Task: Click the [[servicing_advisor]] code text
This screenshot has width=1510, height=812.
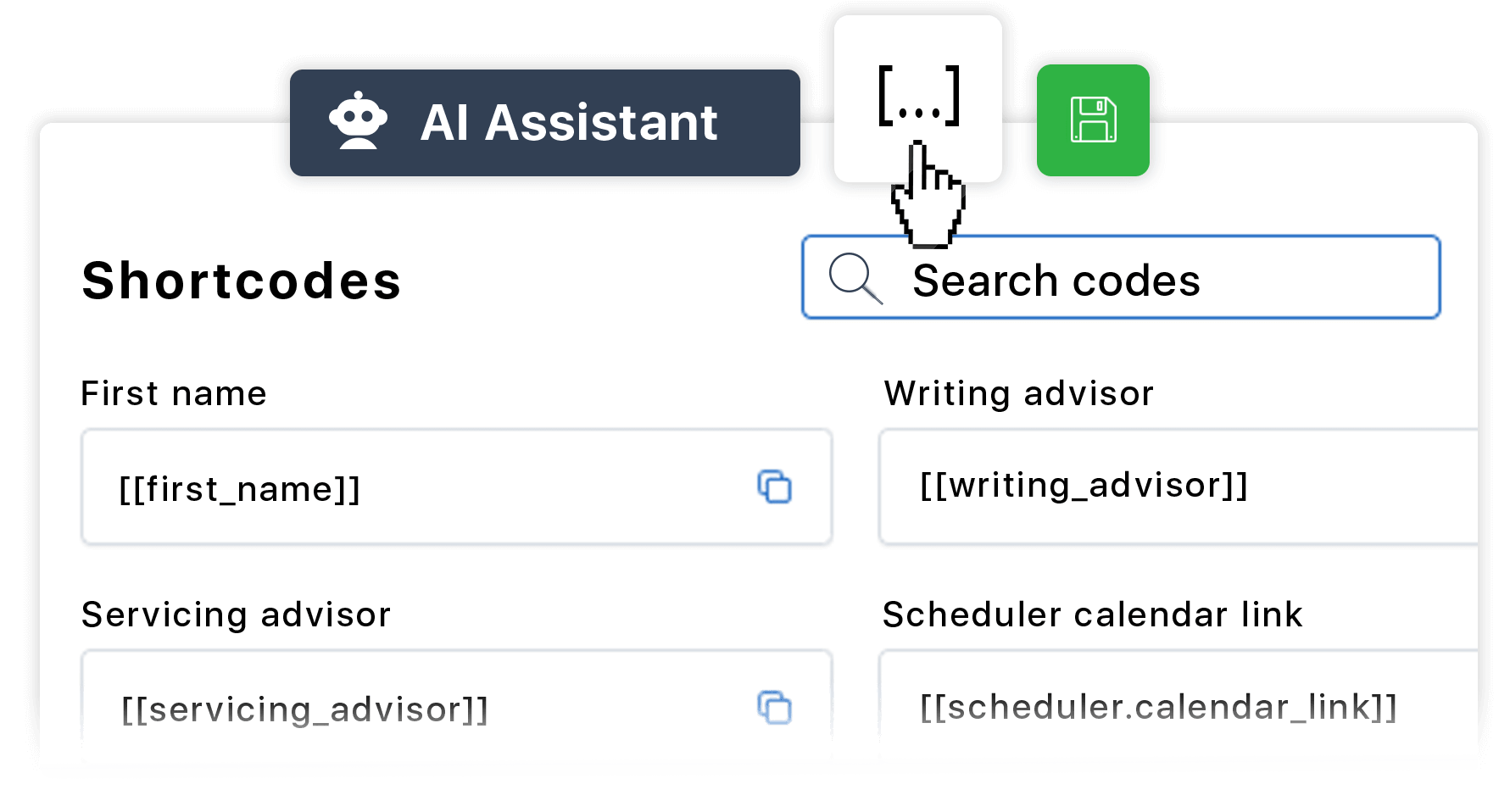Action: point(304,709)
